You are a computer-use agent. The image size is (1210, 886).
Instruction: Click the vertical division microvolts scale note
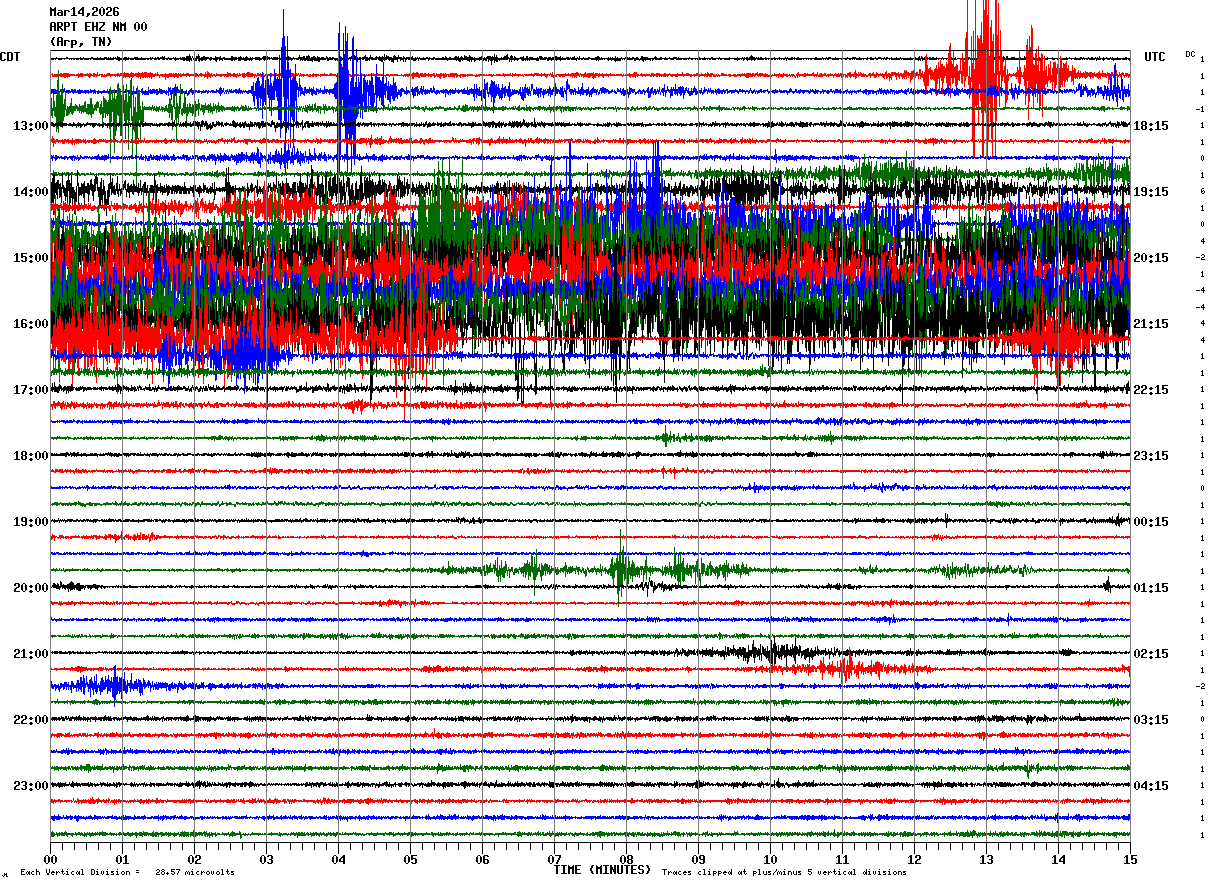(x=127, y=872)
